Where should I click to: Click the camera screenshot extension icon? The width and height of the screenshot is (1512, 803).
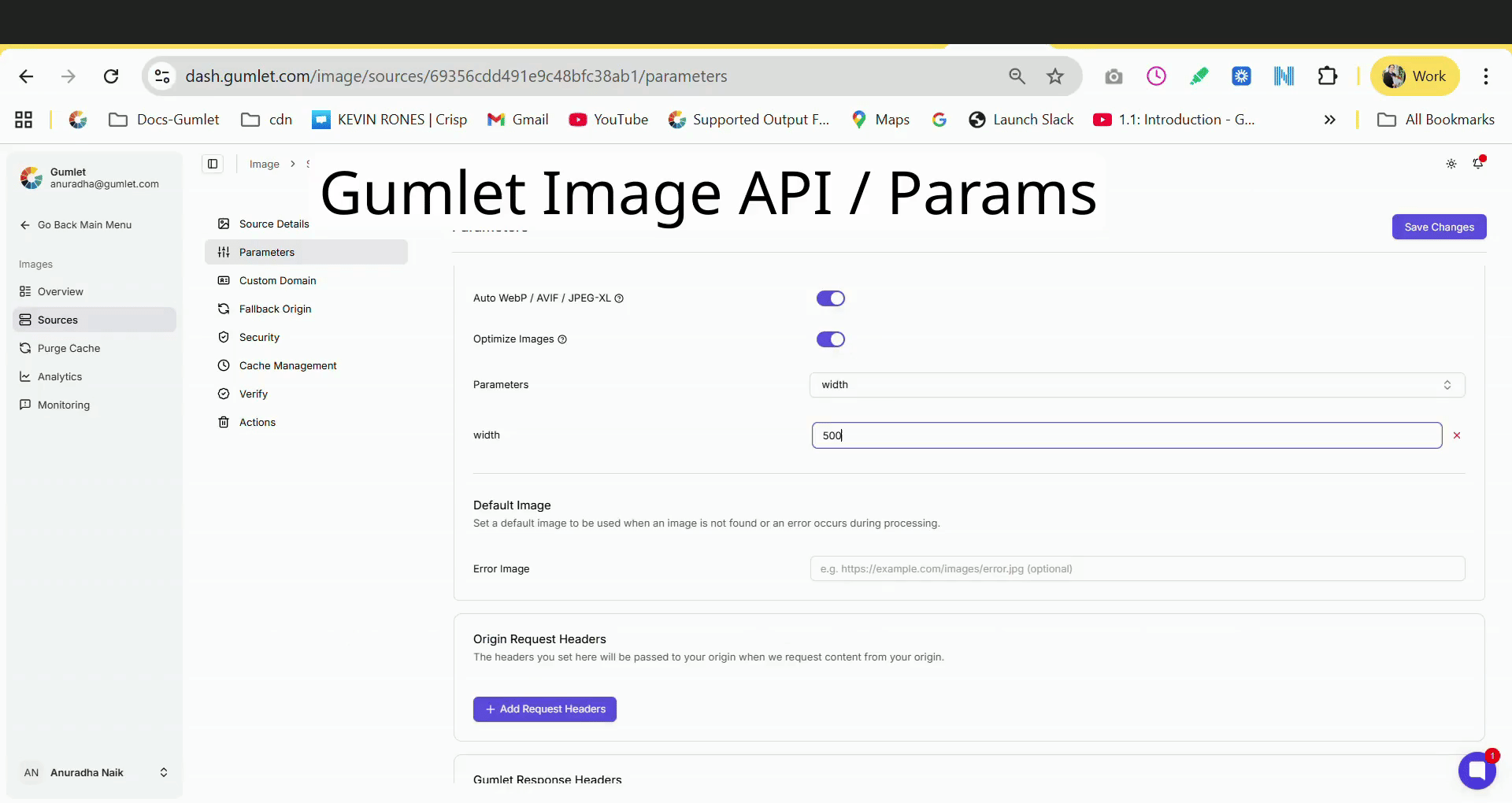1114,76
